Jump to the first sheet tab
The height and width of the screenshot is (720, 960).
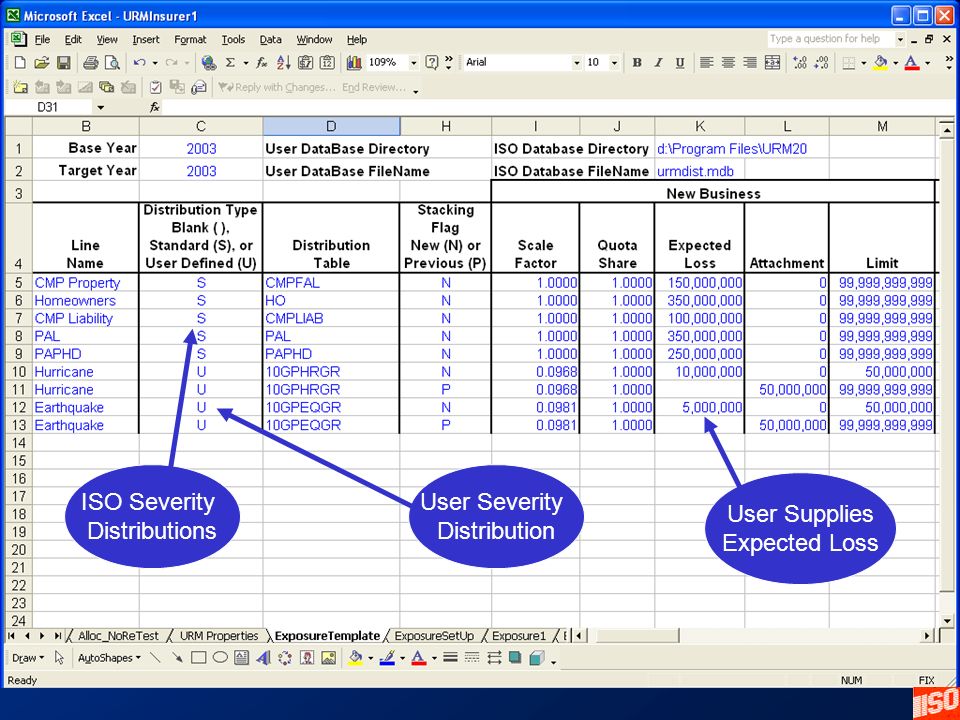click(12, 636)
